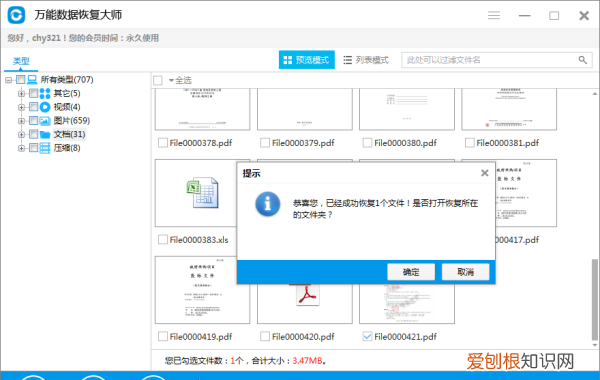Select 图片(659) tree label

coord(72,121)
